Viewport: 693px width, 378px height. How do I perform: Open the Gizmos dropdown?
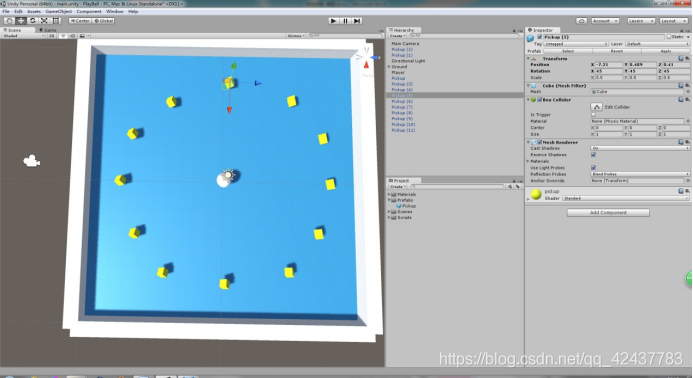point(296,36)
